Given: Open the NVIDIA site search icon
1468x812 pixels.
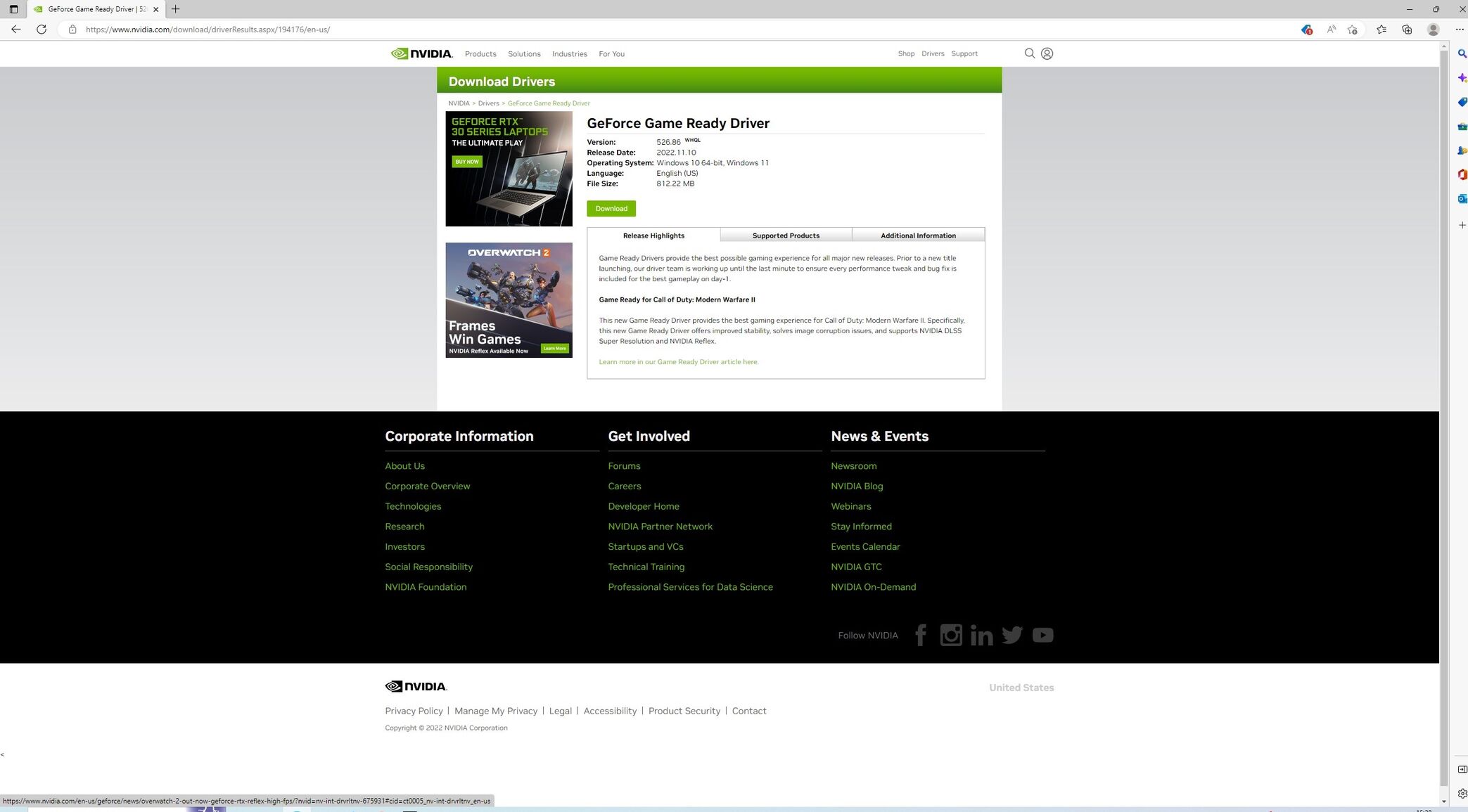Looking at the screenshot, I should pyautogui.click(x=1029, y=53).
